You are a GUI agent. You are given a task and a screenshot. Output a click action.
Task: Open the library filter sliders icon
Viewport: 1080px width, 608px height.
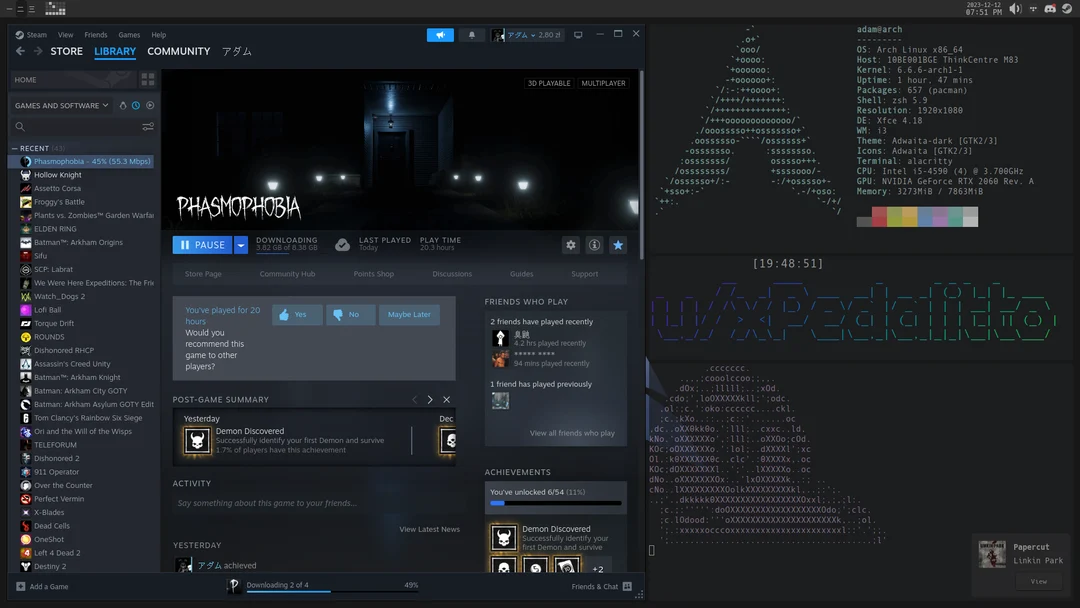click(x=148, y=127)
